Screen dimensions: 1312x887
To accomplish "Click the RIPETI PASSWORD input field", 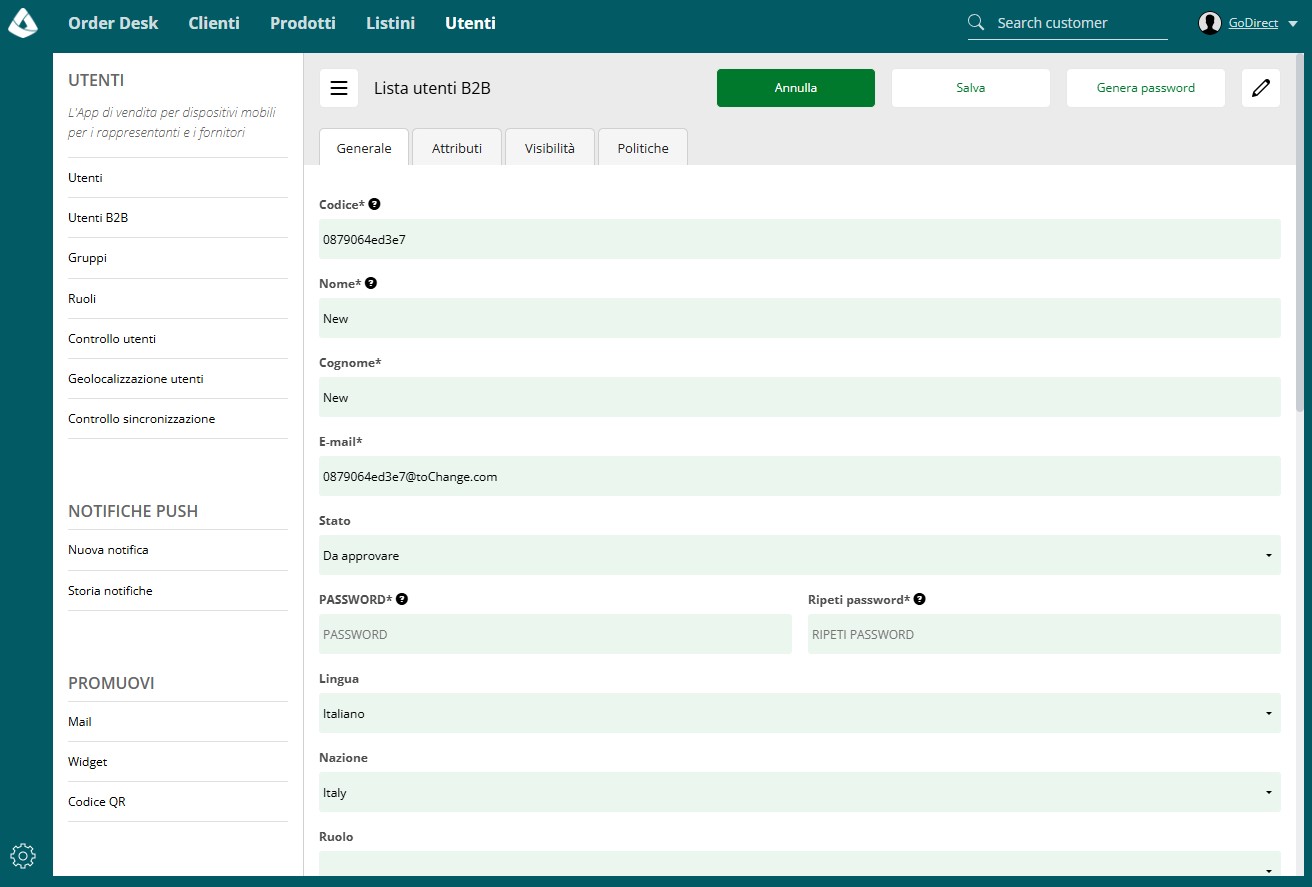I will click(x=1044, y=634).
